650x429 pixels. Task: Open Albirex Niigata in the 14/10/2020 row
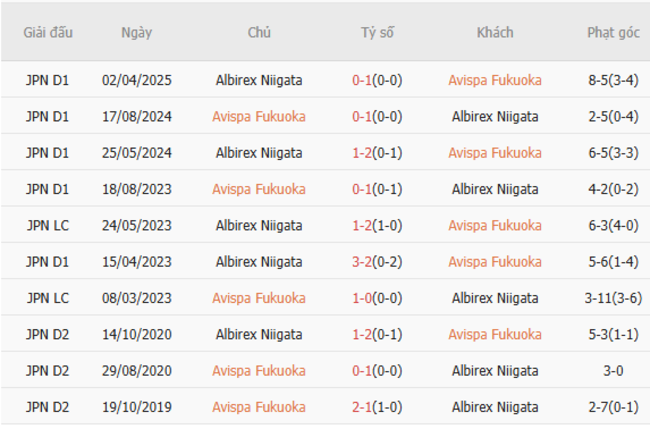(259, 334)
